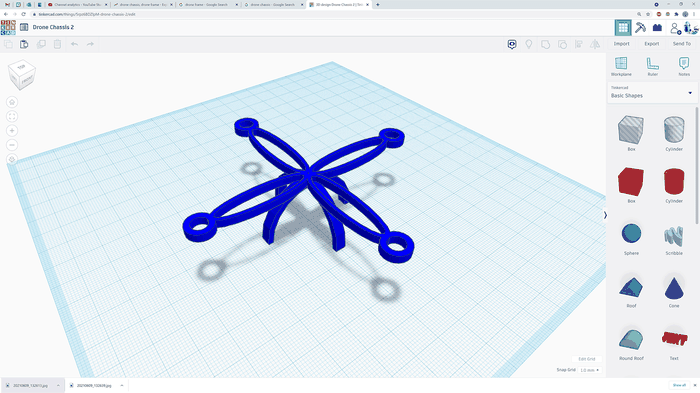The height and width of the screenshot is (393, 700).
Task: Pick the Sphere shape
Action: pos(631,237)
